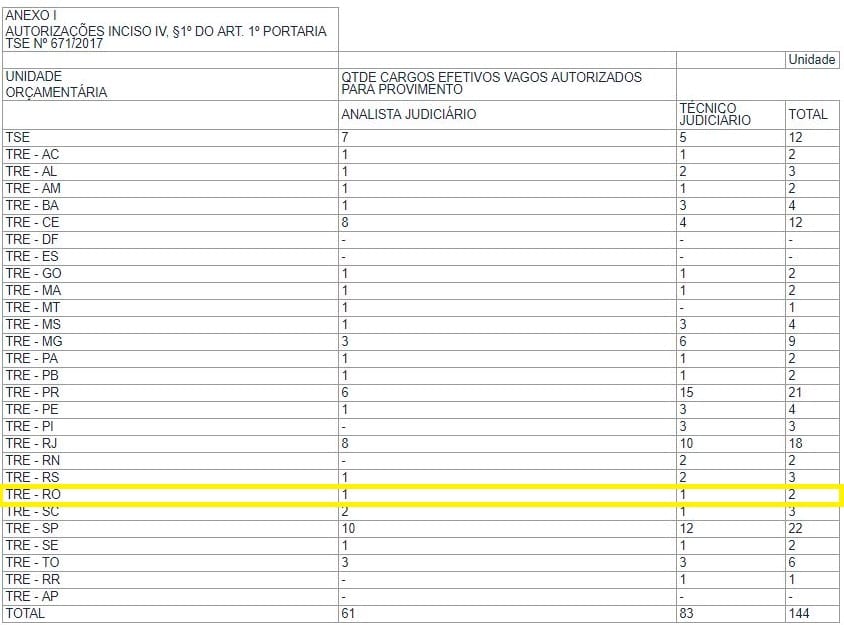Click TSE analista value "7"
The width and height of the screenshot is (844, 625).
(x=344, y=137)
